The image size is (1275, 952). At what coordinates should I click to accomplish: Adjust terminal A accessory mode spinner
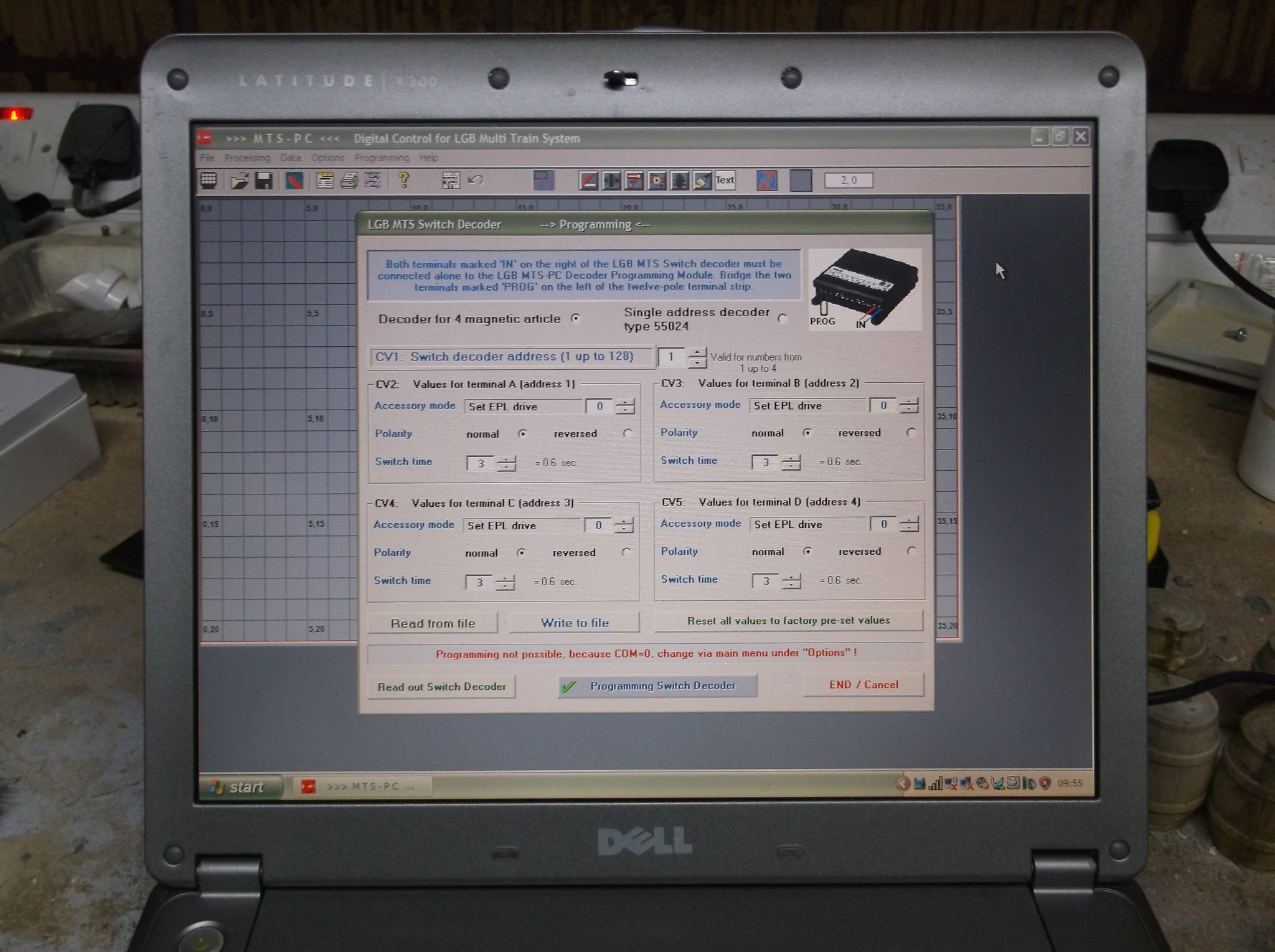[625, 407]
